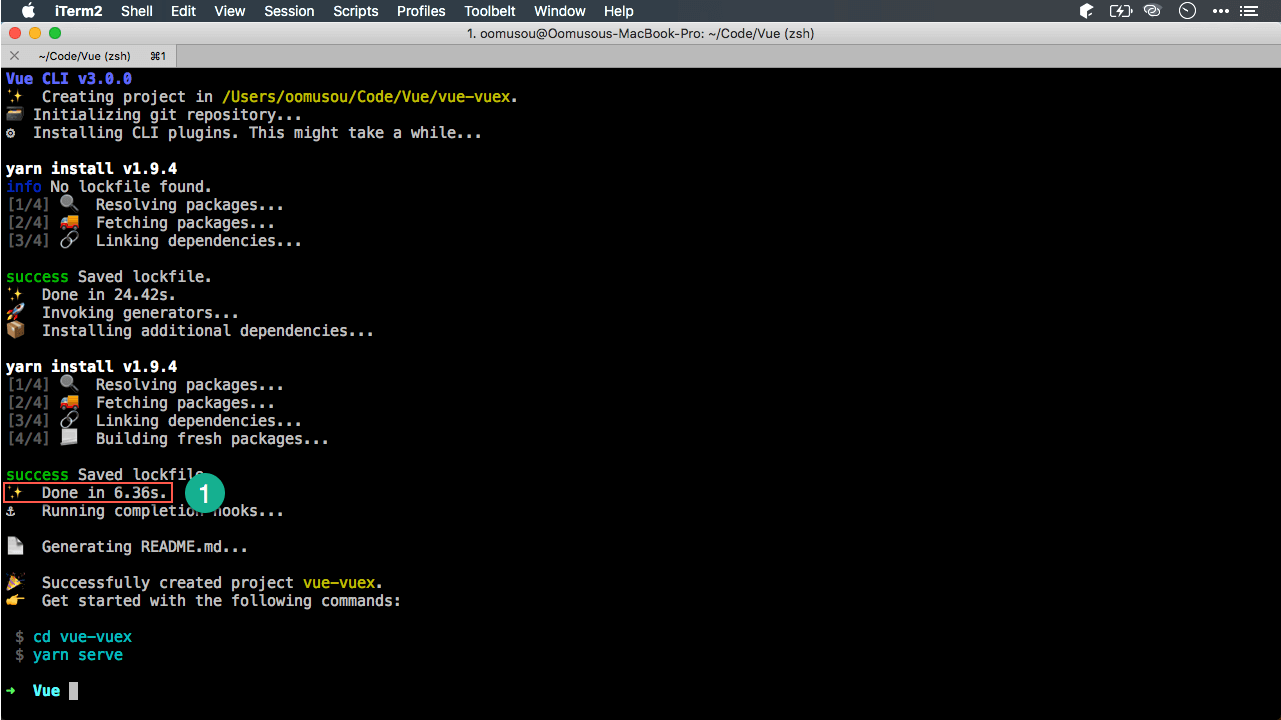Click the 'Invoking generators...' line
Screen dimensions: 1281x720
(123, 313)
